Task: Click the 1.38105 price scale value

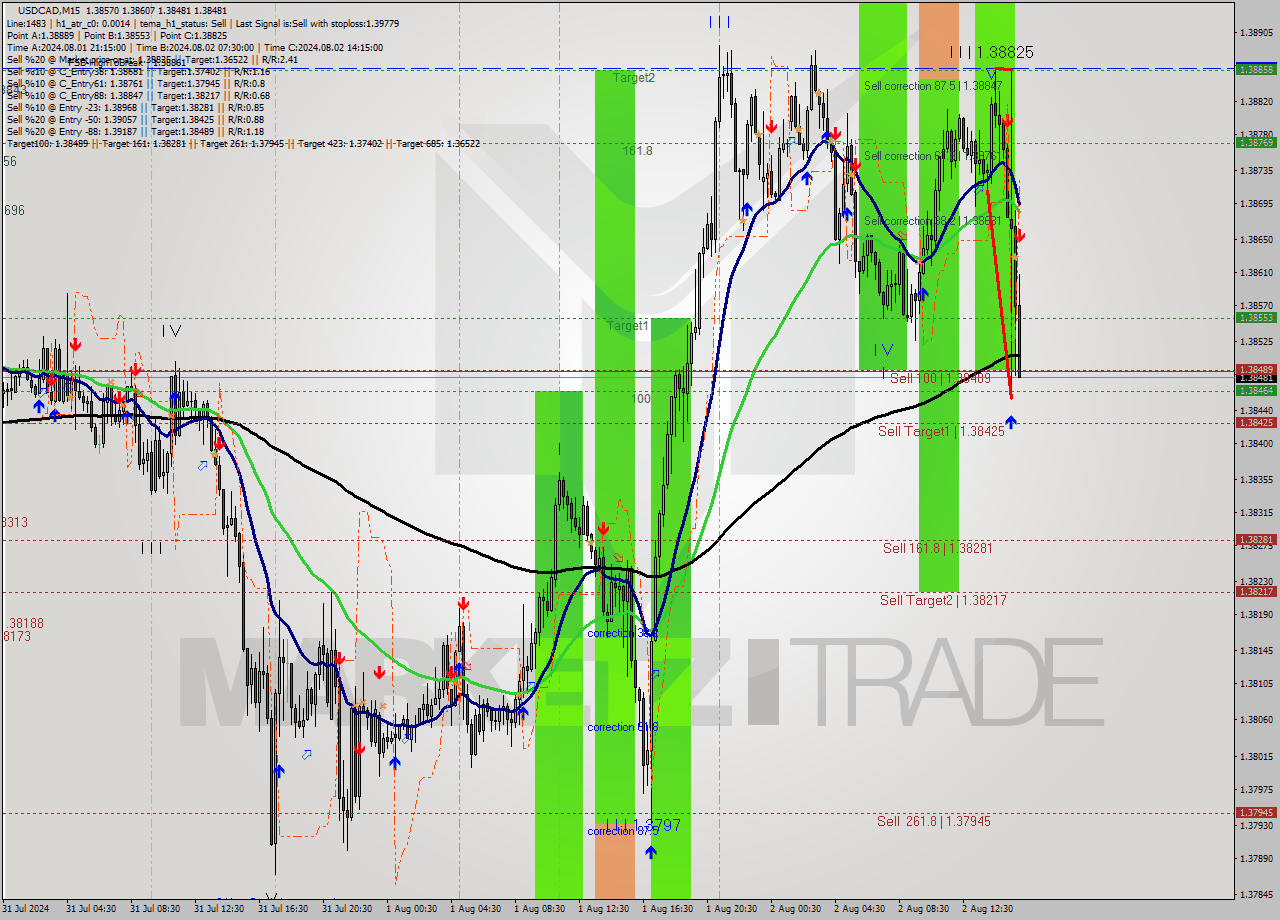Action: 1256,684
